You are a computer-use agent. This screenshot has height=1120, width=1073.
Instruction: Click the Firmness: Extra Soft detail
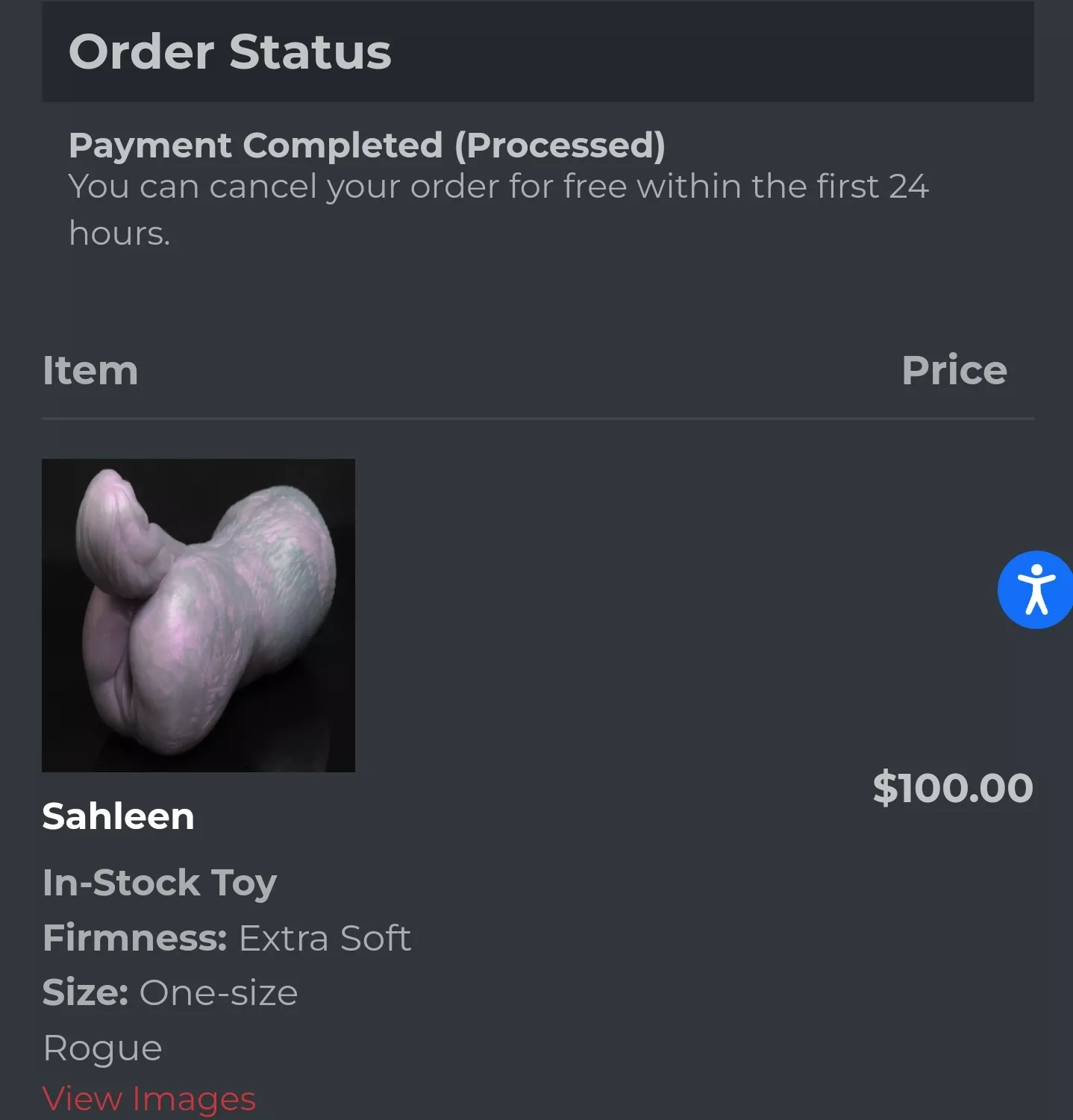[227, 938]
